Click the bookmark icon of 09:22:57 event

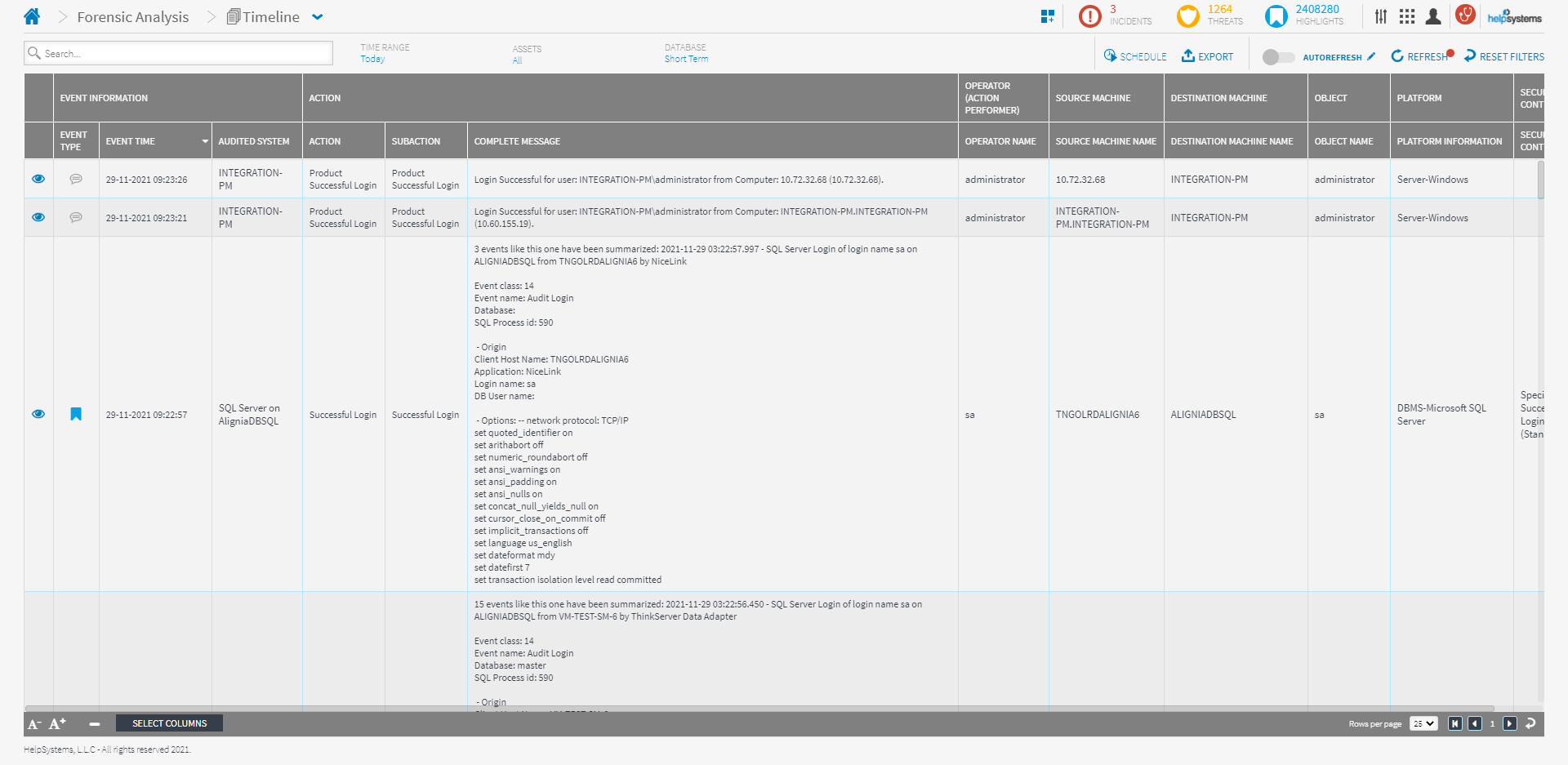click(76, 414)
